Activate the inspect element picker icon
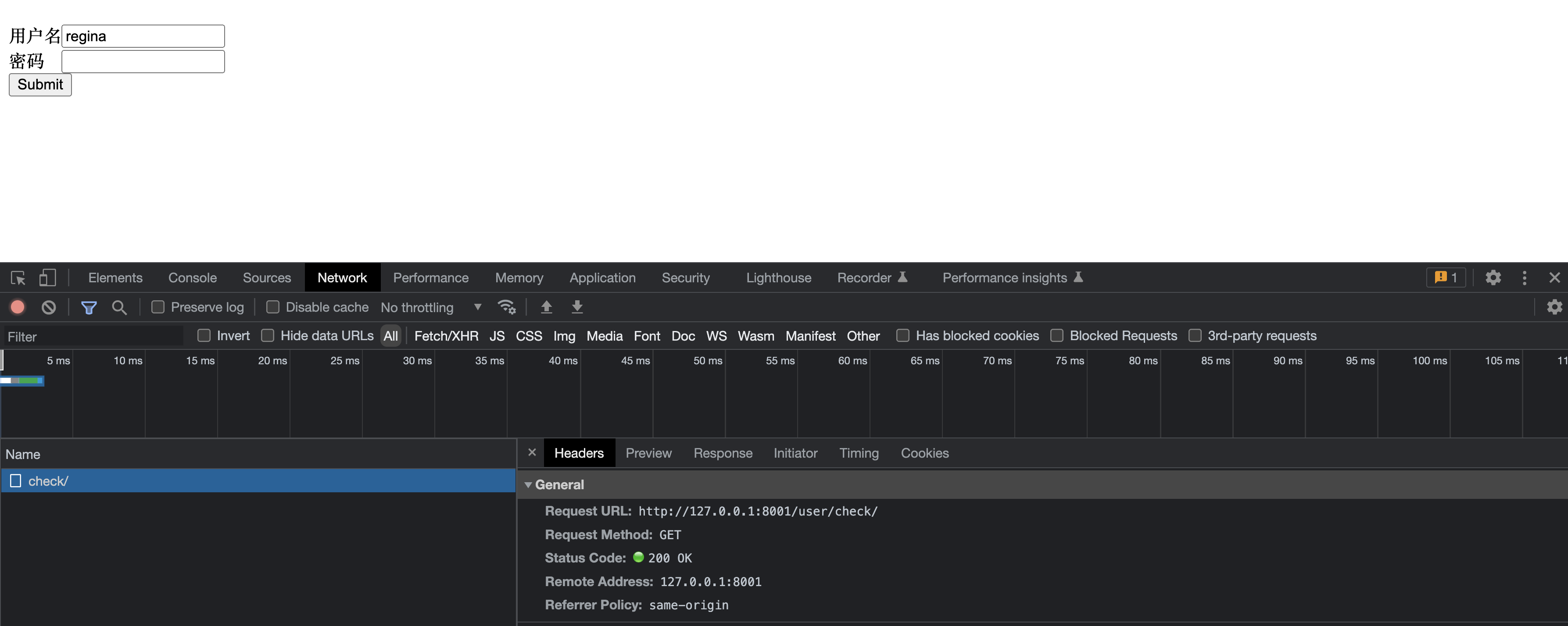 coord(18,278)
